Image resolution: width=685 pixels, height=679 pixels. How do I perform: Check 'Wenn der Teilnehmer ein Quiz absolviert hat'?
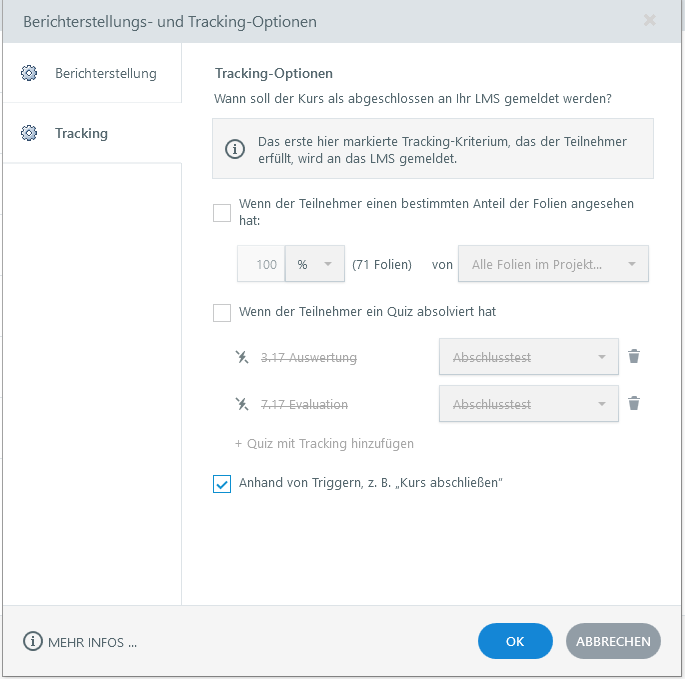222,313
